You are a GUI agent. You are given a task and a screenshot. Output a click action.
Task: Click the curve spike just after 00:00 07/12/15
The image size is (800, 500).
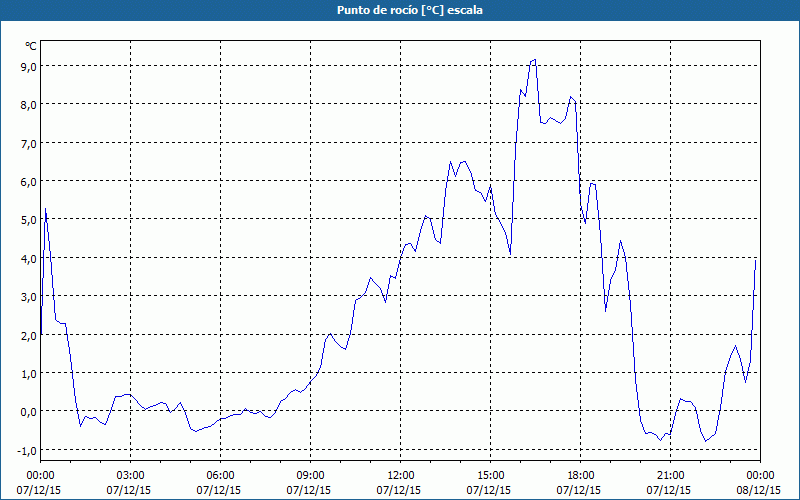coord(45,208)
